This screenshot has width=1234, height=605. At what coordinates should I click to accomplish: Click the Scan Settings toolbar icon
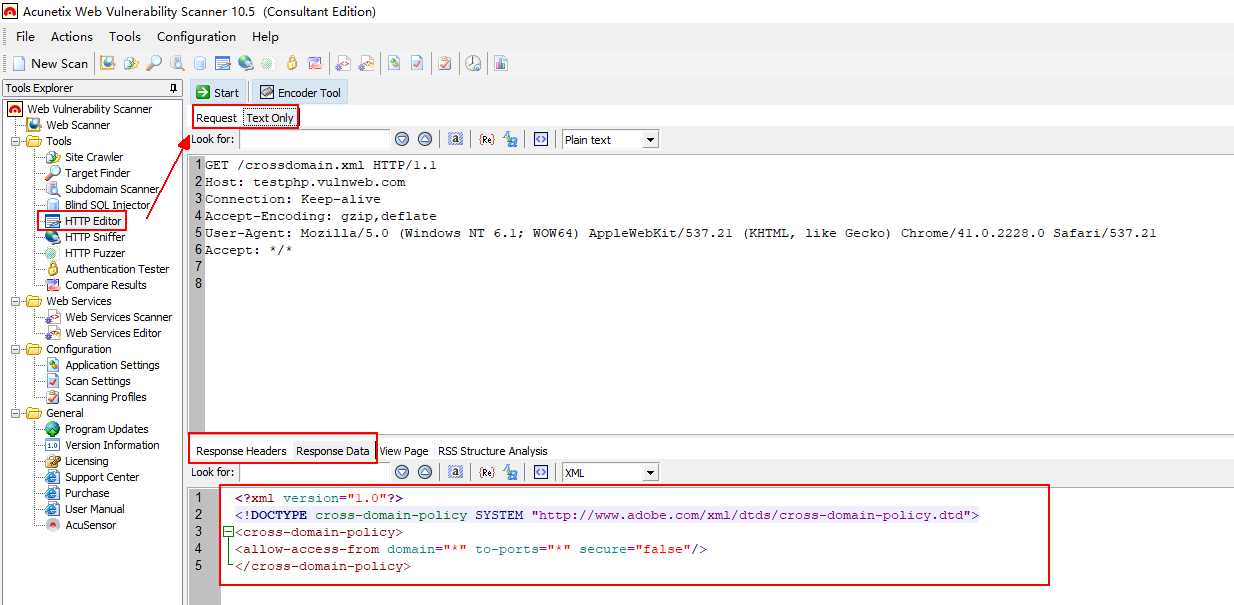tap(417, 63)
